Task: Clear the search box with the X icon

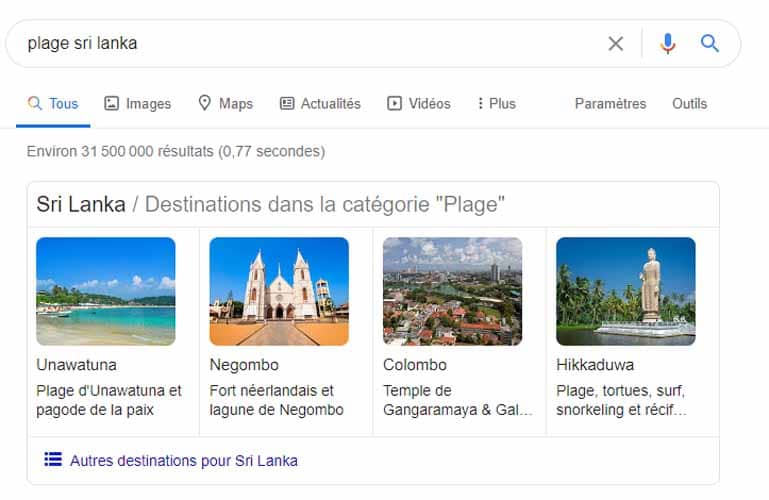Action: point(615,44)
